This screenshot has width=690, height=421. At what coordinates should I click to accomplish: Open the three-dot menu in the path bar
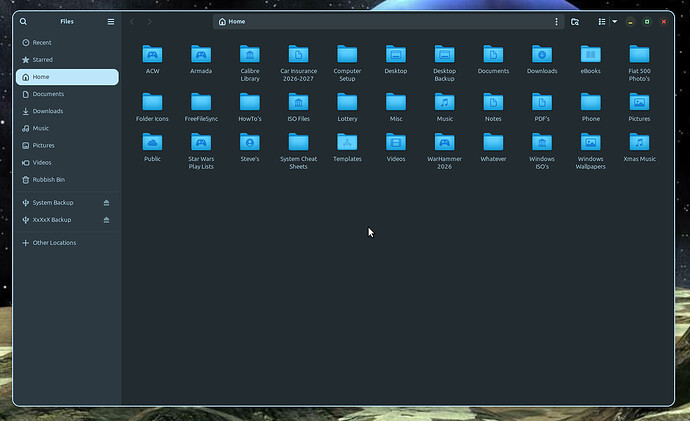557,21
